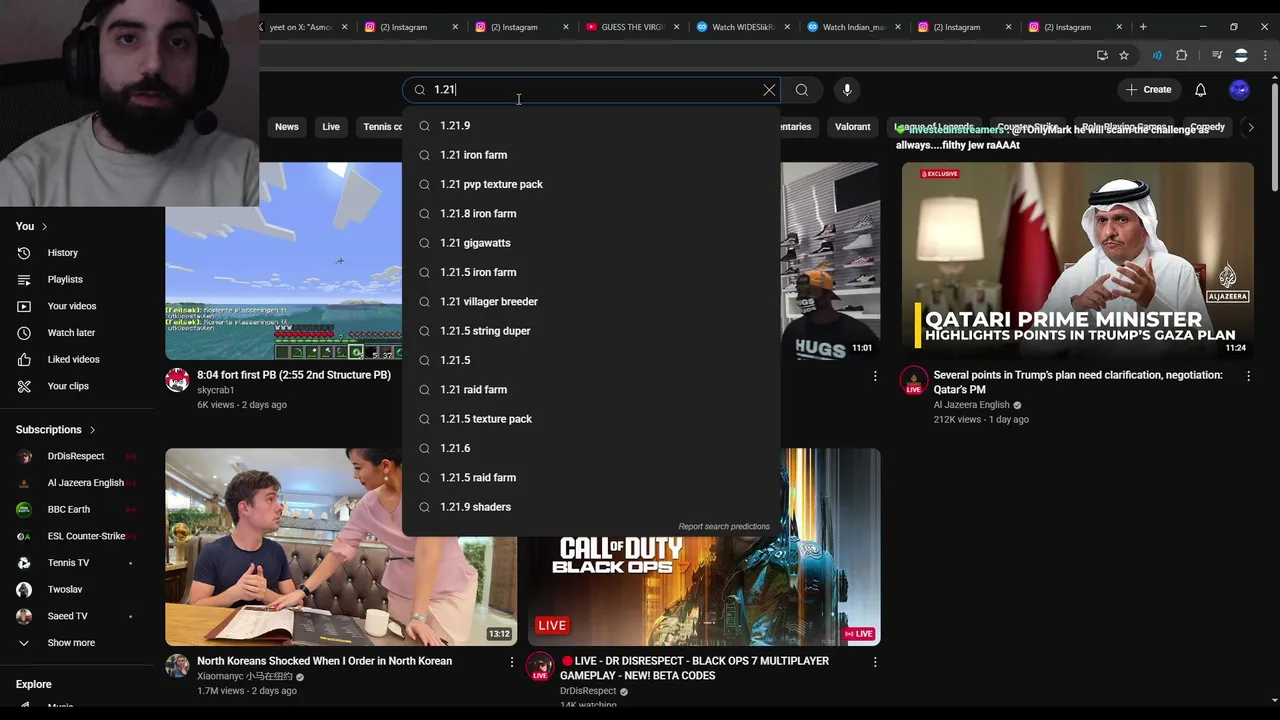Open Liked videos in the sidebar
The width and height of the screenshot is (1280, 720).
point(73,359)
